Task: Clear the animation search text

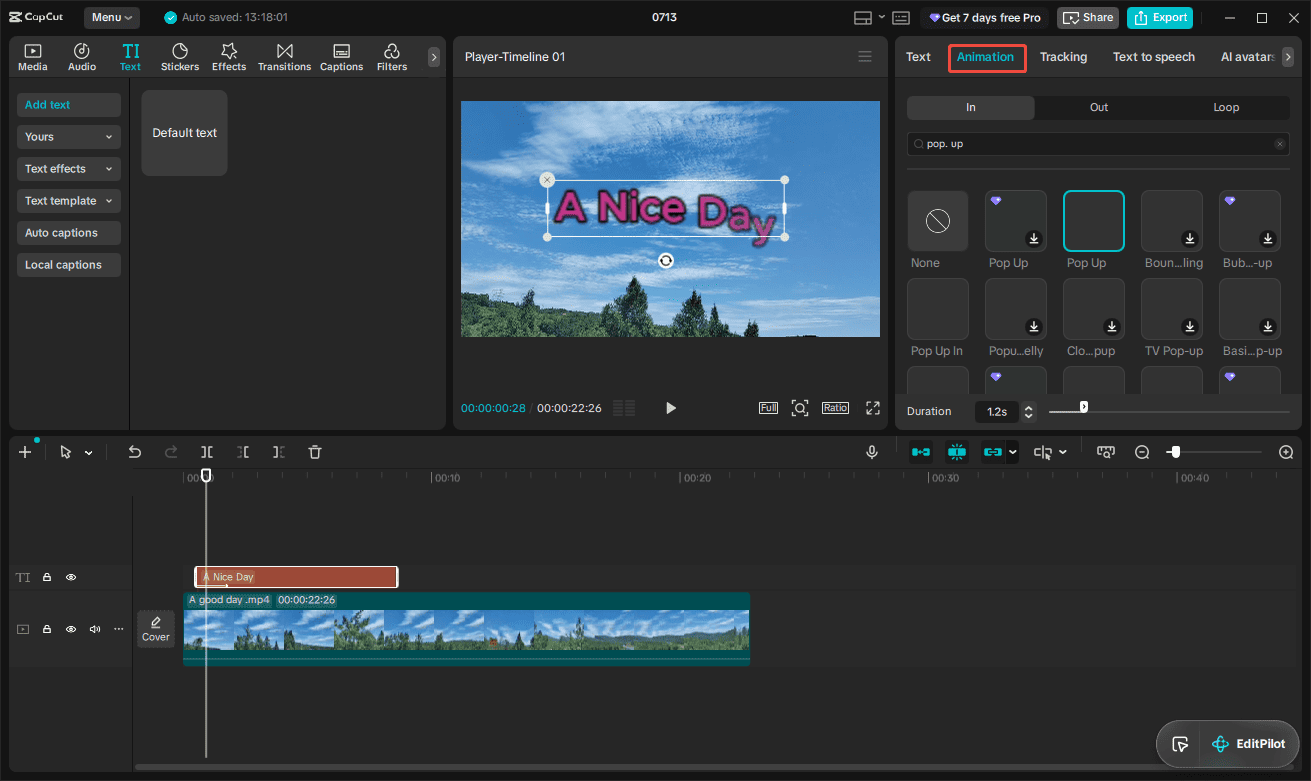Action: 1280,144
